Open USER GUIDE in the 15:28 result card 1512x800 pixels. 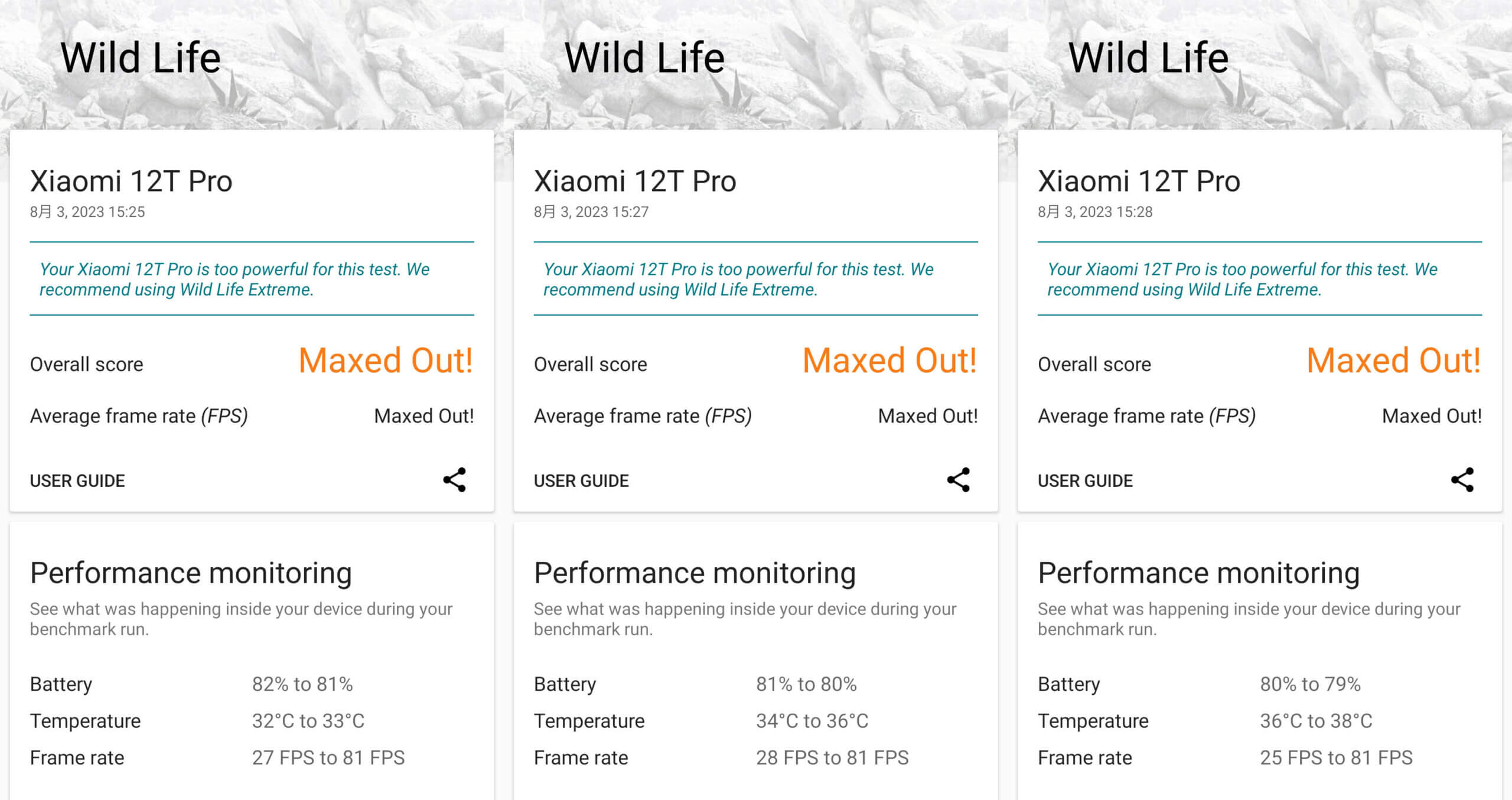tap(1085, 481)
